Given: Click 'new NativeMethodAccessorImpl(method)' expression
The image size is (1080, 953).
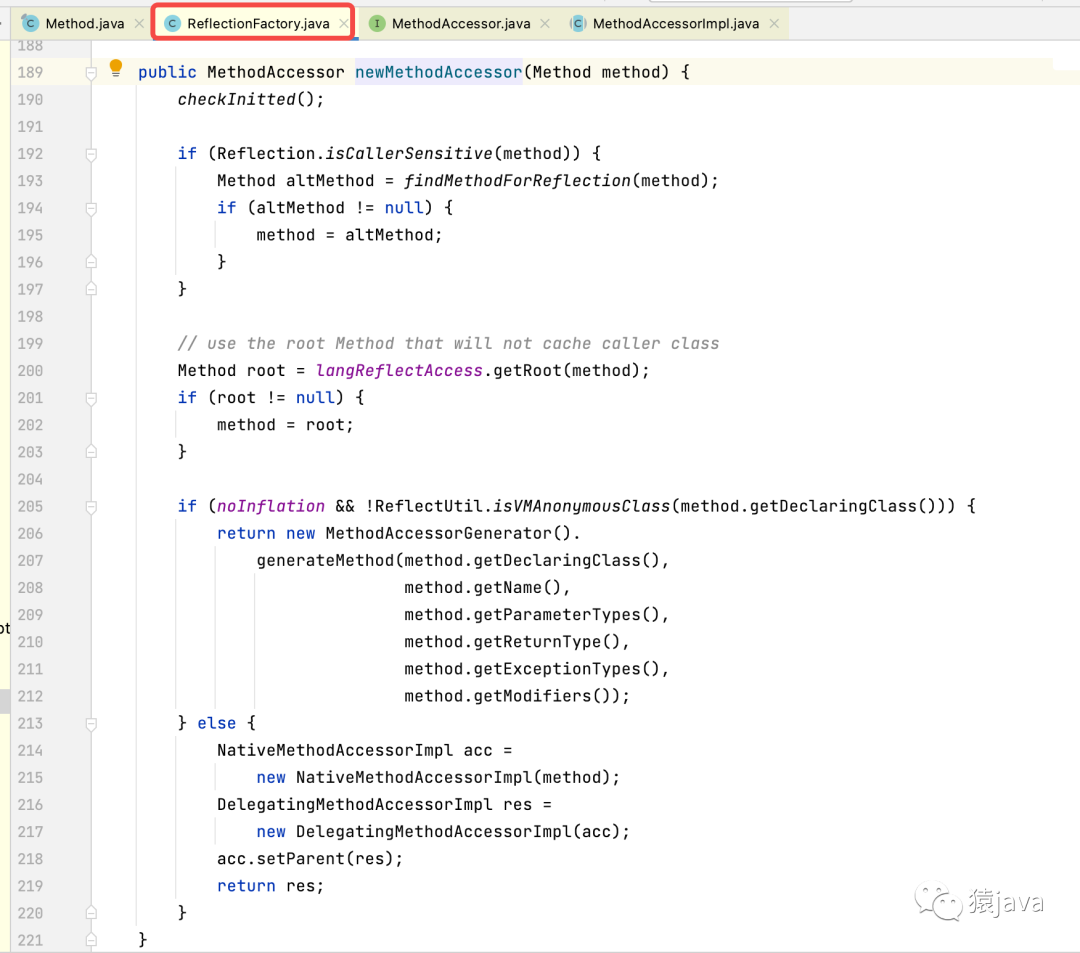Looking at the screenshot, I should point(433,777).
